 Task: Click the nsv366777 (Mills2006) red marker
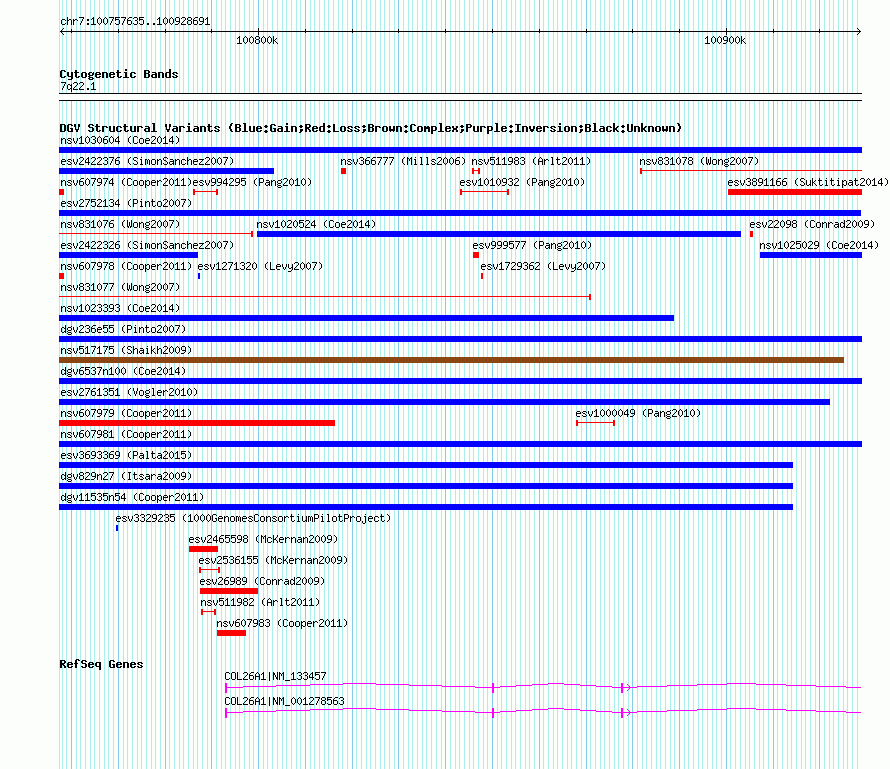point(343,171)
